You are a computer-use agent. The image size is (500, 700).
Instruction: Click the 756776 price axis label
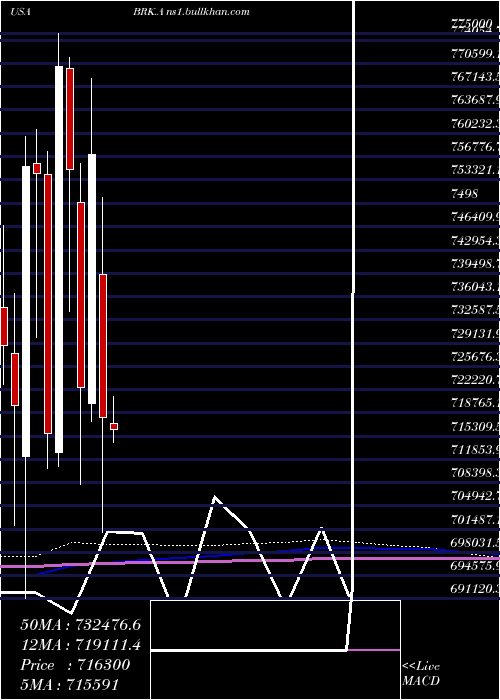pyautogui.click(x=475, y=146)
